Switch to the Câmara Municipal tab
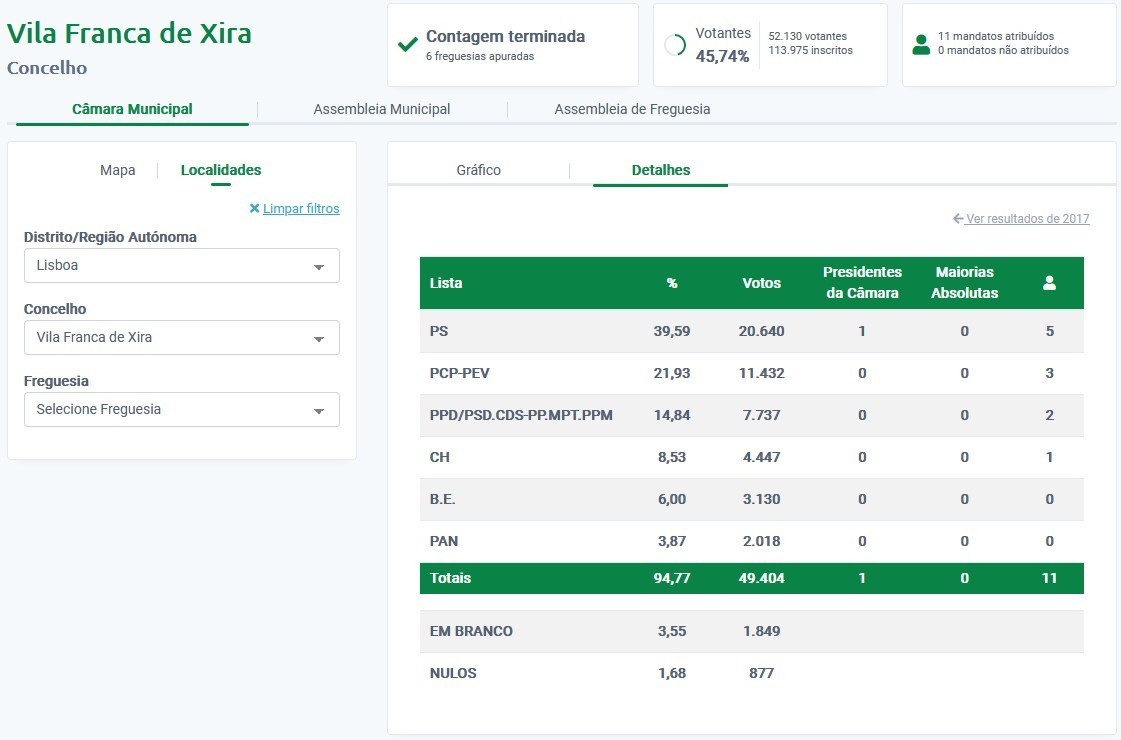The width and height of the screenshot is (1121, 740). pos(132,109)
